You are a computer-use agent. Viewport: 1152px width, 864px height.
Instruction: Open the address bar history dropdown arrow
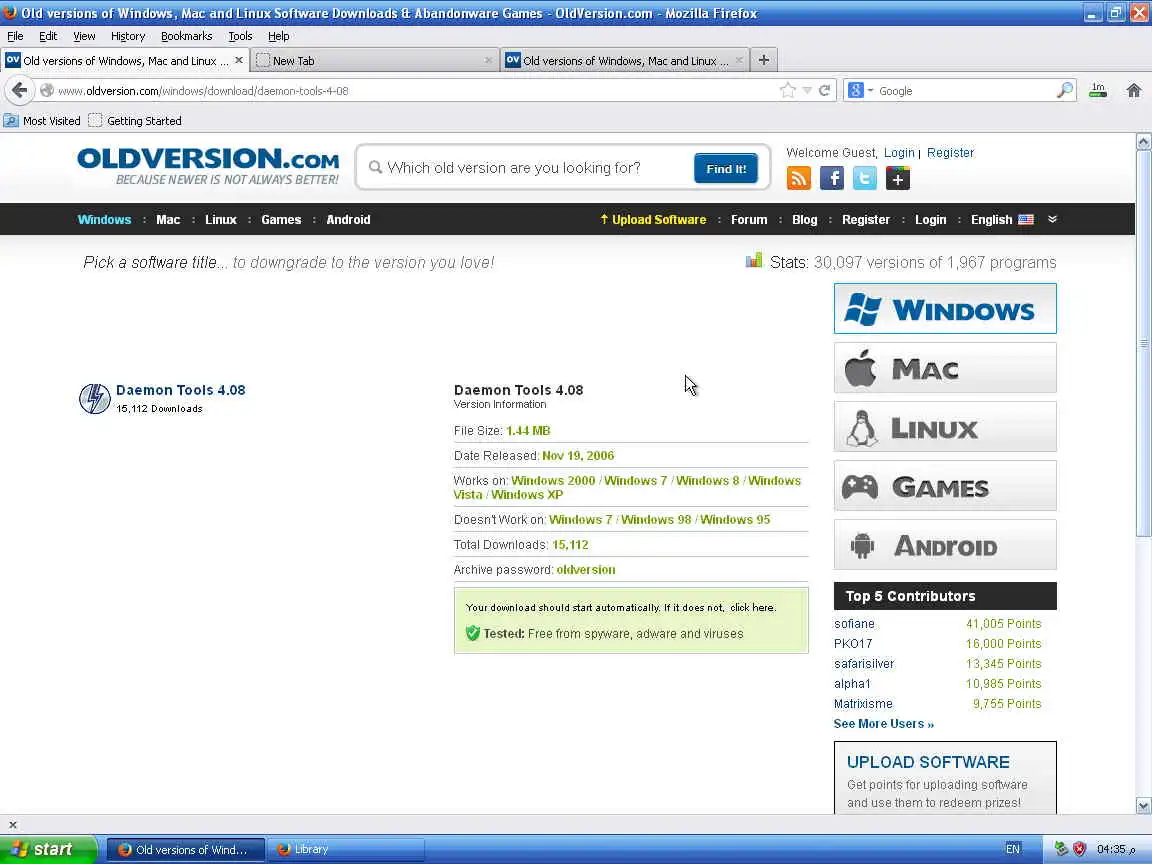pyautogui.click(x=807, y=90)
